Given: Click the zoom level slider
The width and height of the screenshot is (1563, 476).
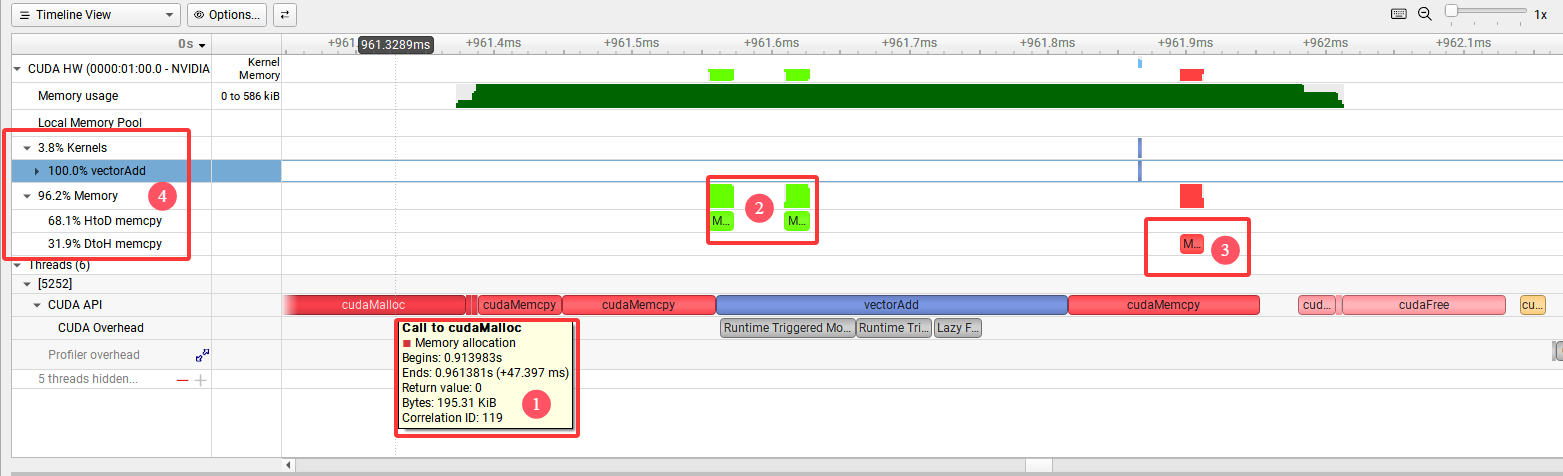Looking at the screenshot, I should pyautogui.click(x=1484, y=11).
